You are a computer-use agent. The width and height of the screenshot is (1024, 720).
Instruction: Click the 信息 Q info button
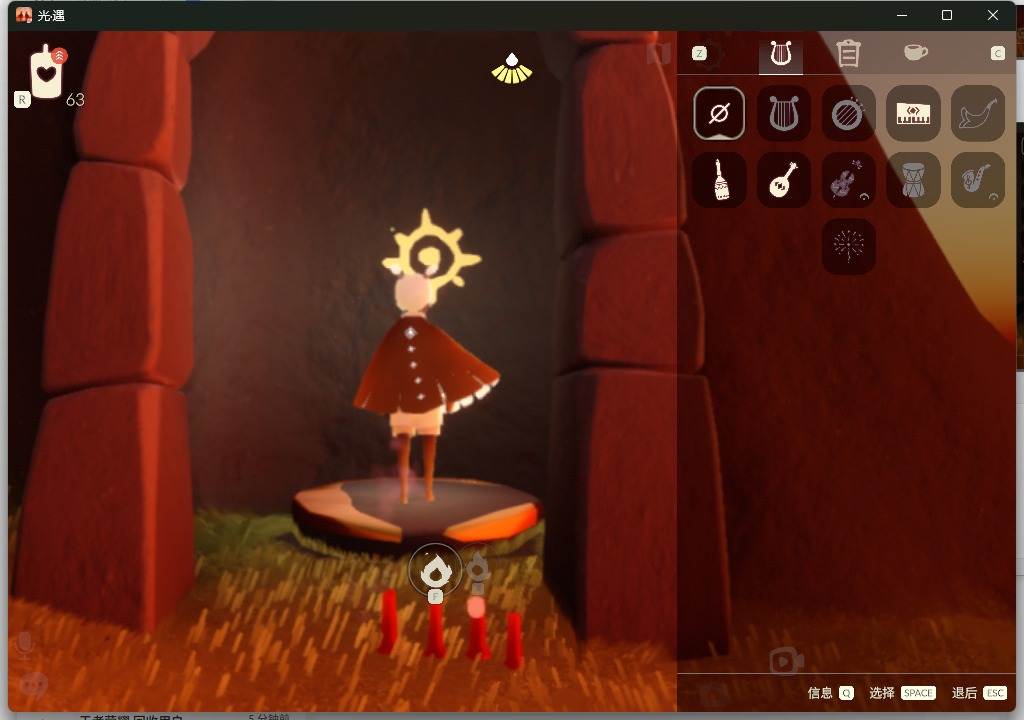(830, 693)
